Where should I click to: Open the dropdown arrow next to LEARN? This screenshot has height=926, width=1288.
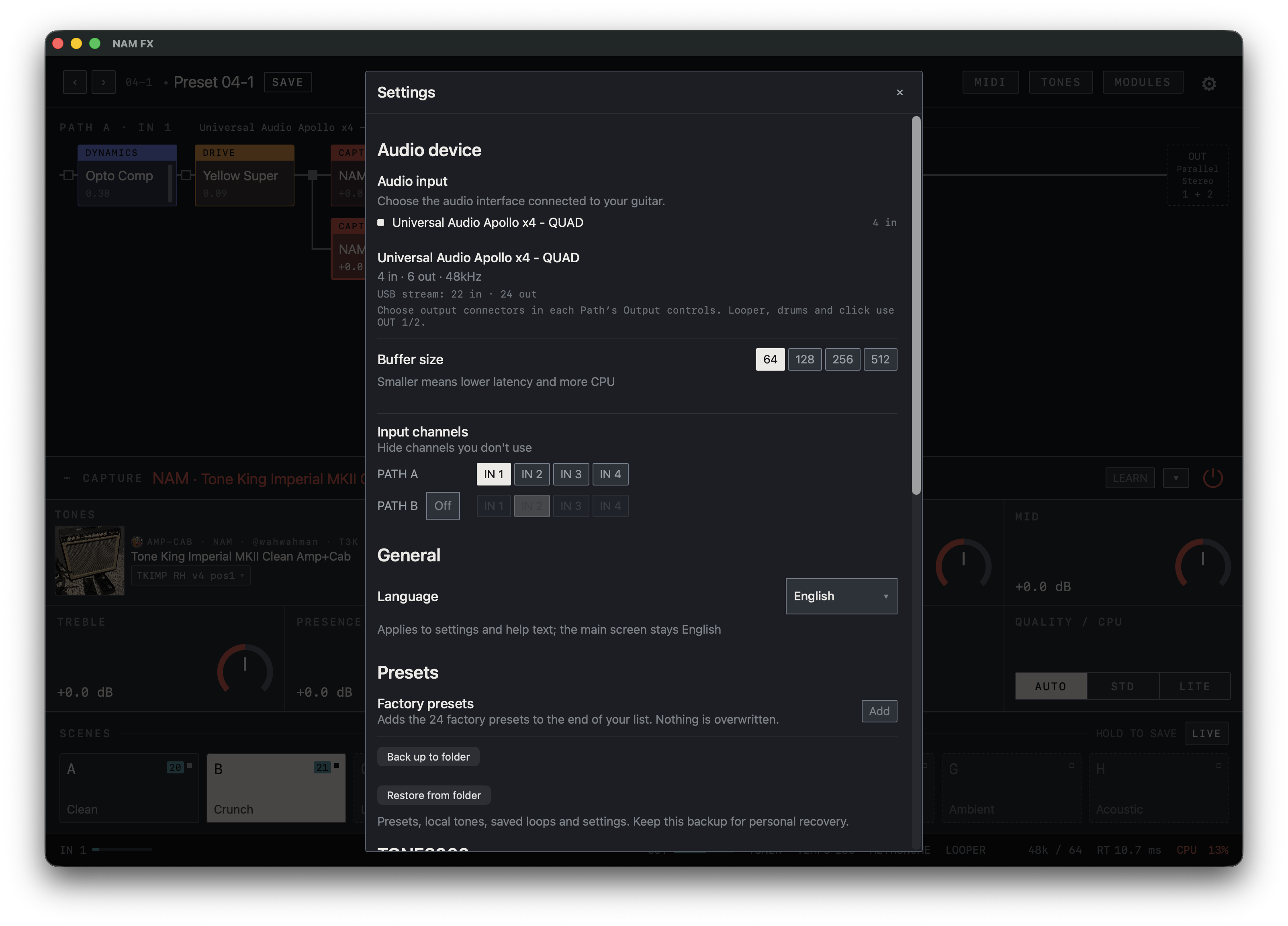[x=1176, y=478]
